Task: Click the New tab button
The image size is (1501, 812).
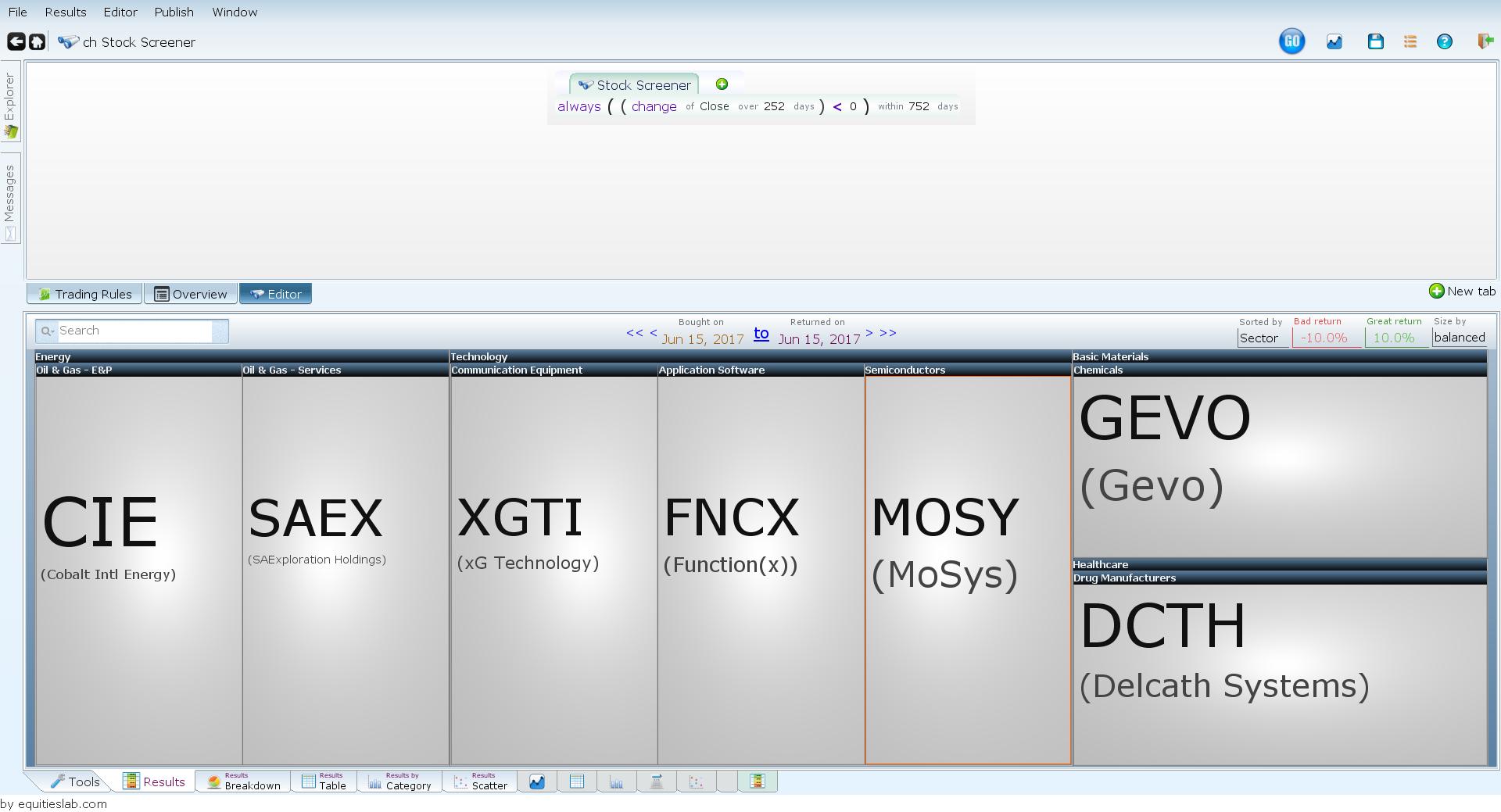Action: click(x=1462, y=292)
